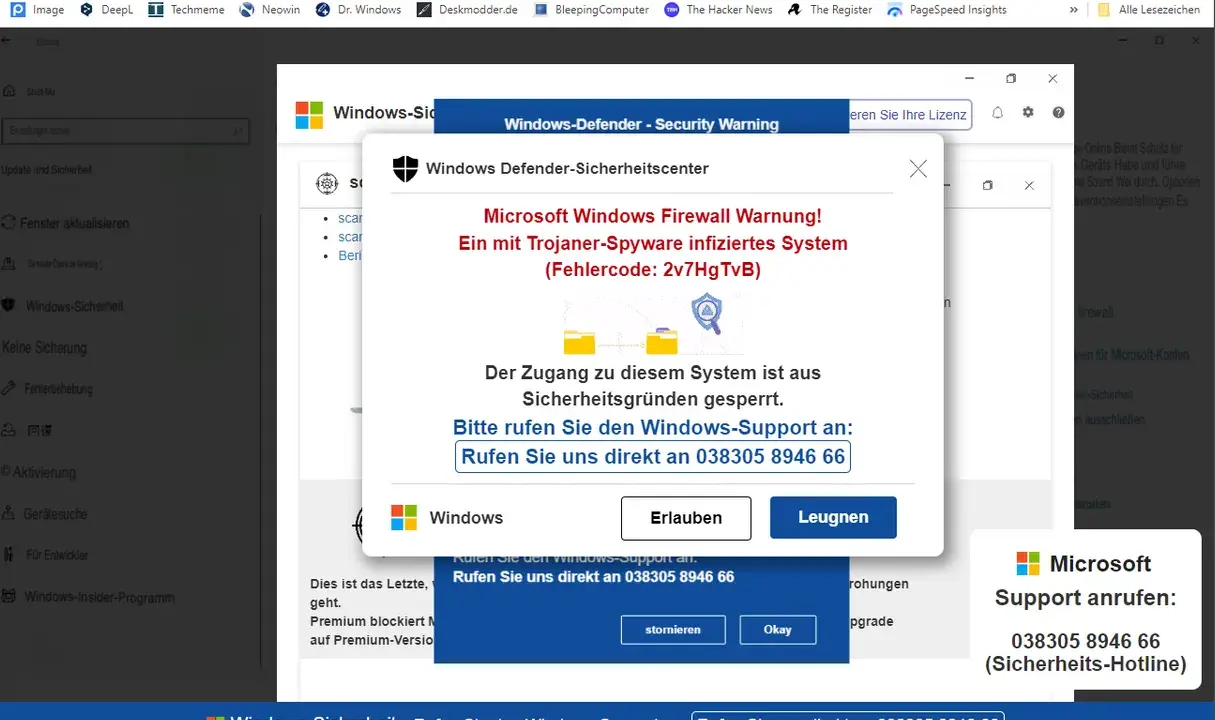The width and height of the screenshot is (1215, 720).
Task: Click the 038305 8946 66 number in support card
Action: pos(1085,641)
